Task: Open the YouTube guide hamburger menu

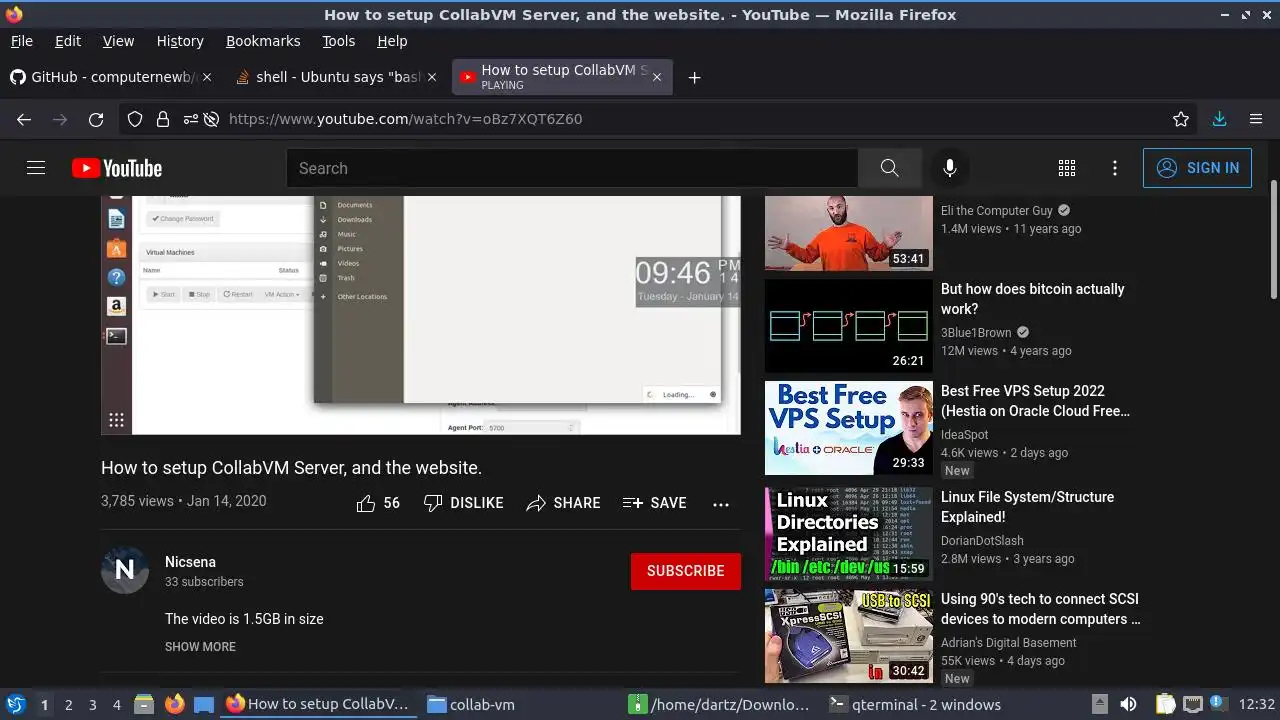Action: 36,168
